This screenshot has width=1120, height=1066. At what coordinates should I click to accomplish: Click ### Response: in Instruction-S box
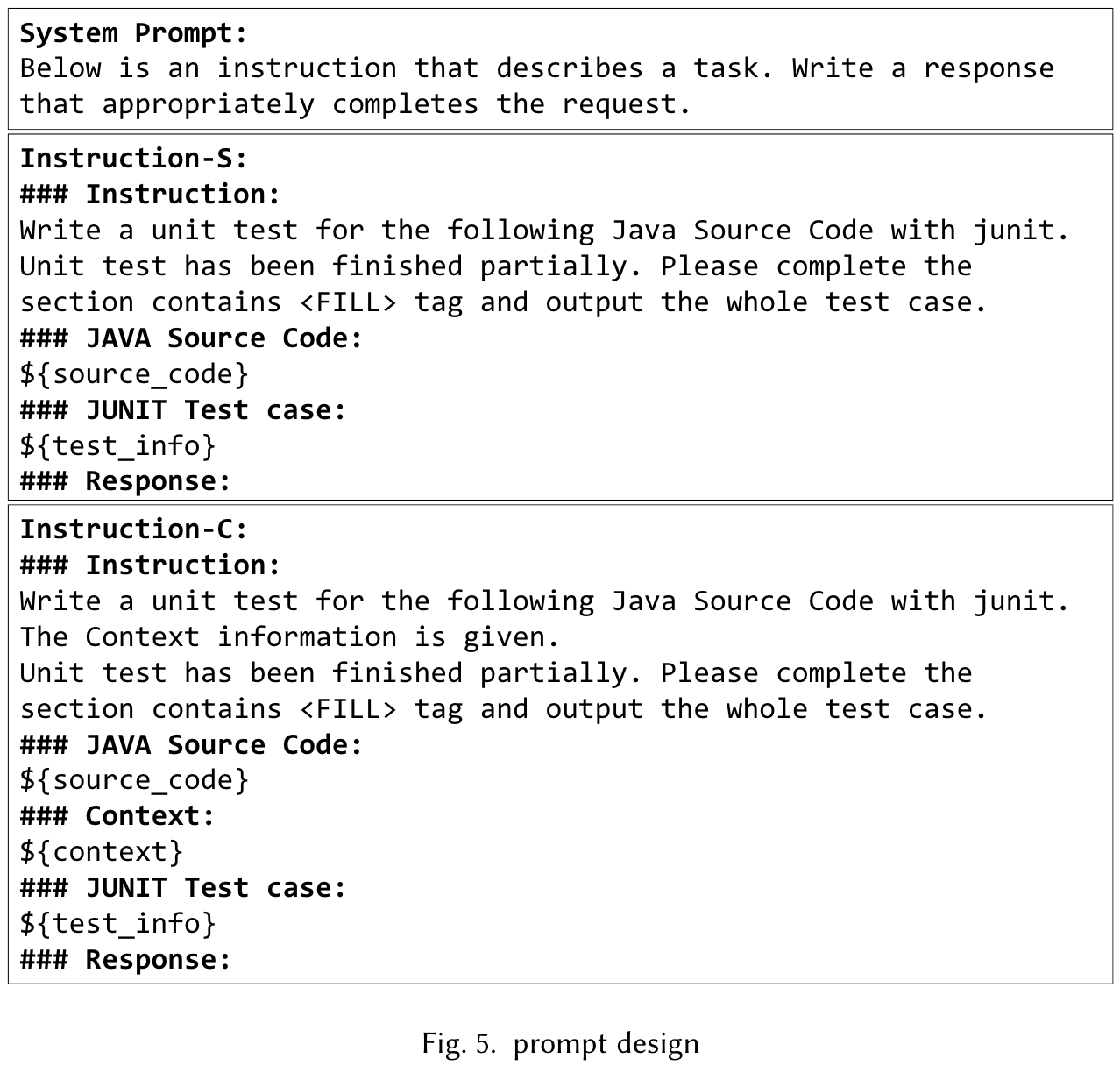pos(125,481)
